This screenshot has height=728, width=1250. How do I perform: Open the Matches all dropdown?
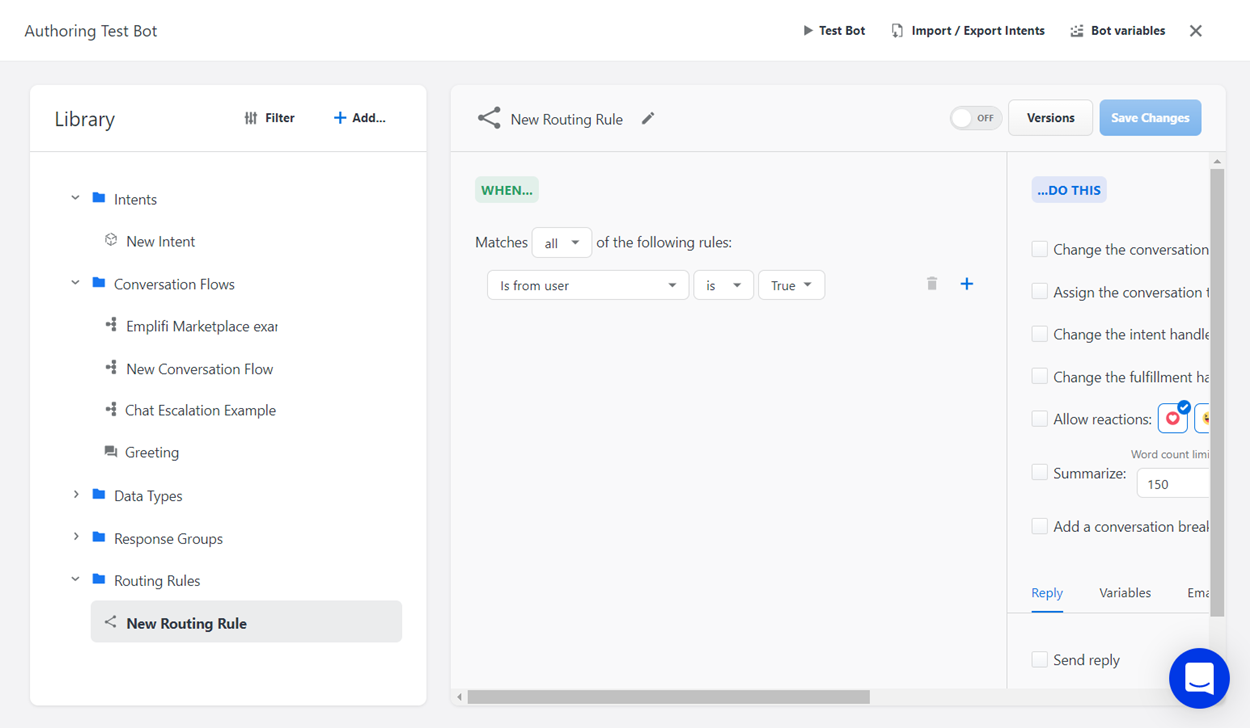click(561, 243)
